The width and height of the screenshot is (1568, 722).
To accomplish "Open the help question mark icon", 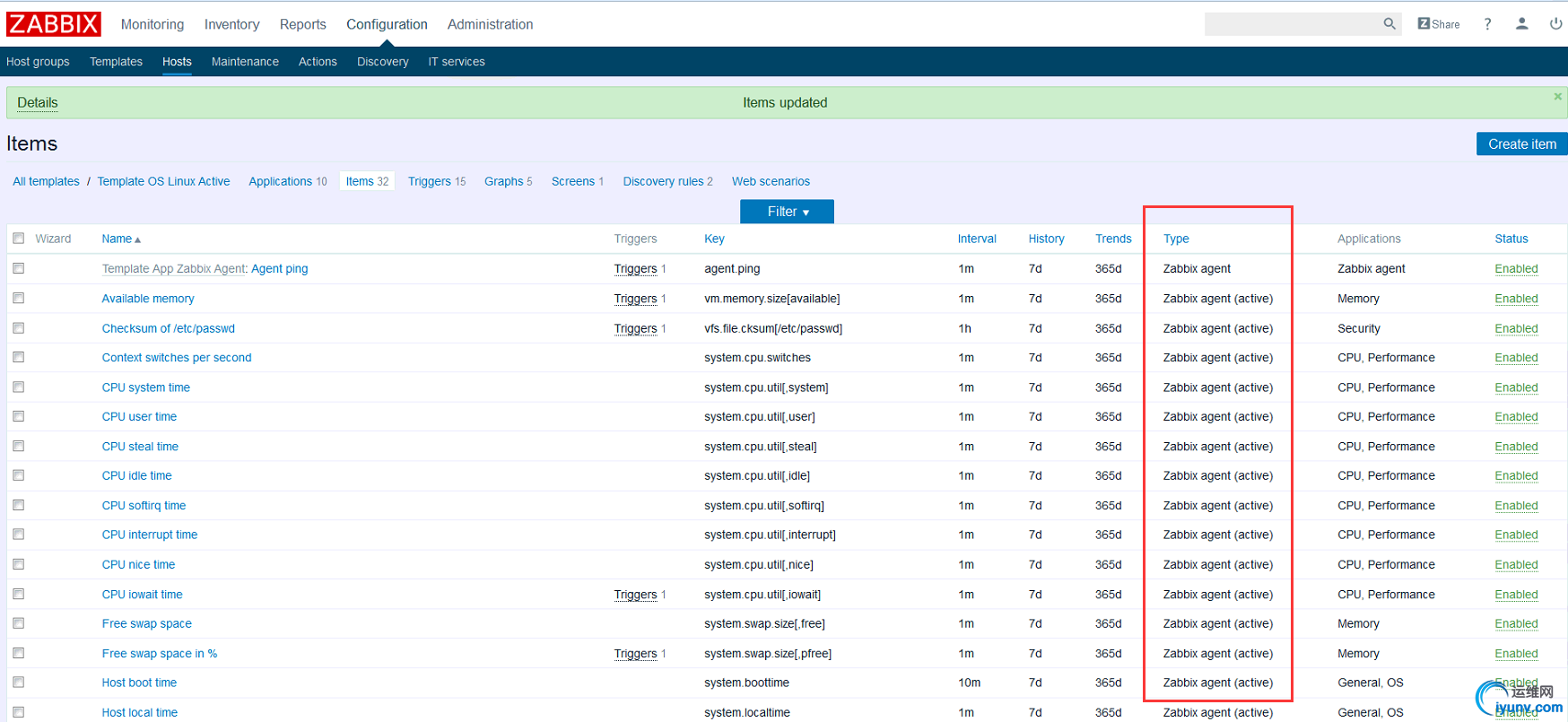I will [1487, 24].
